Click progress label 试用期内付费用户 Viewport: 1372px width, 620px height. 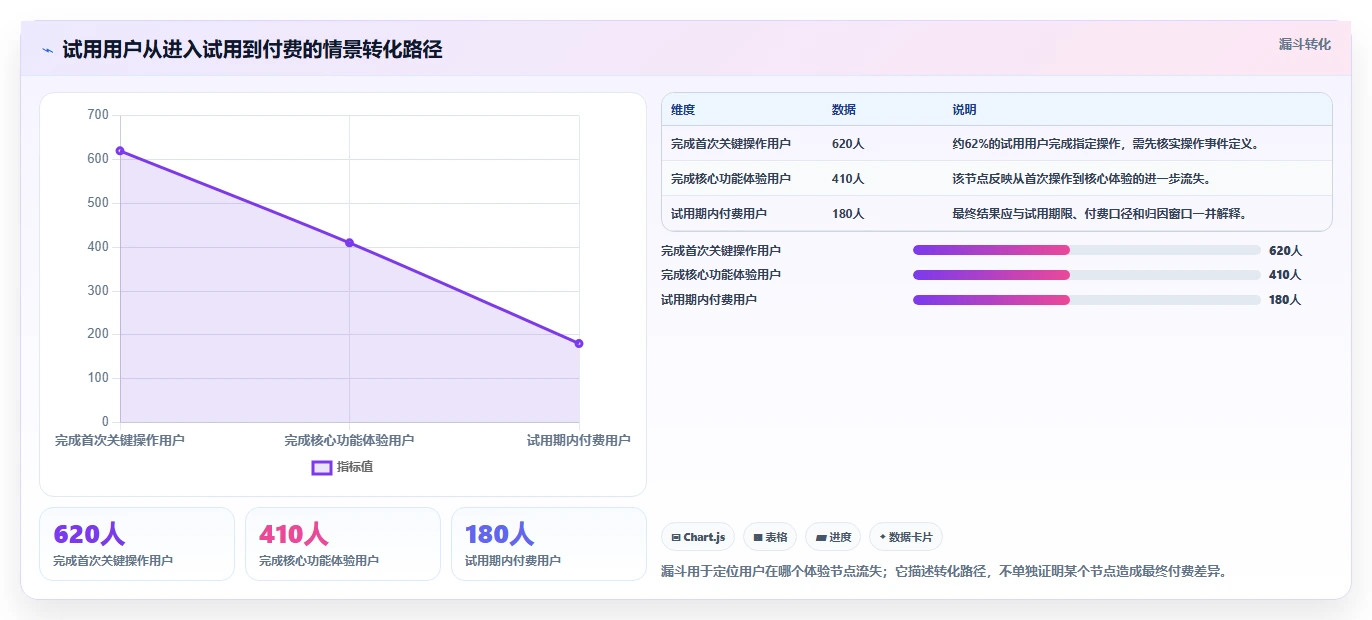pyautogui.click(x=709, y=300)
